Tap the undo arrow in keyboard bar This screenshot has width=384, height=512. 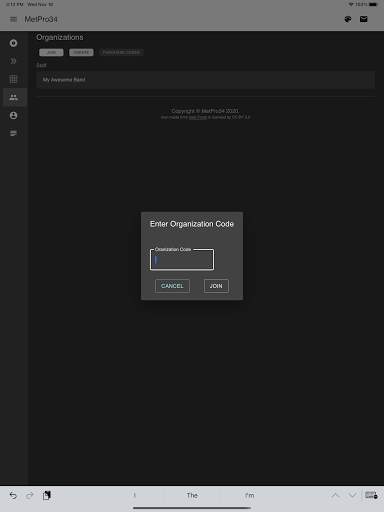pos(13,496)
